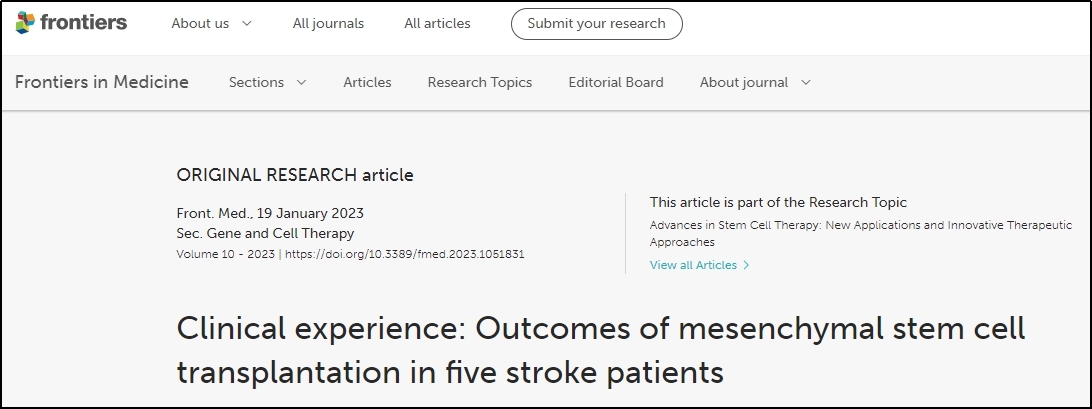Click the arrow next to View all Articles
1092x409 pixels.
point(747,265)
